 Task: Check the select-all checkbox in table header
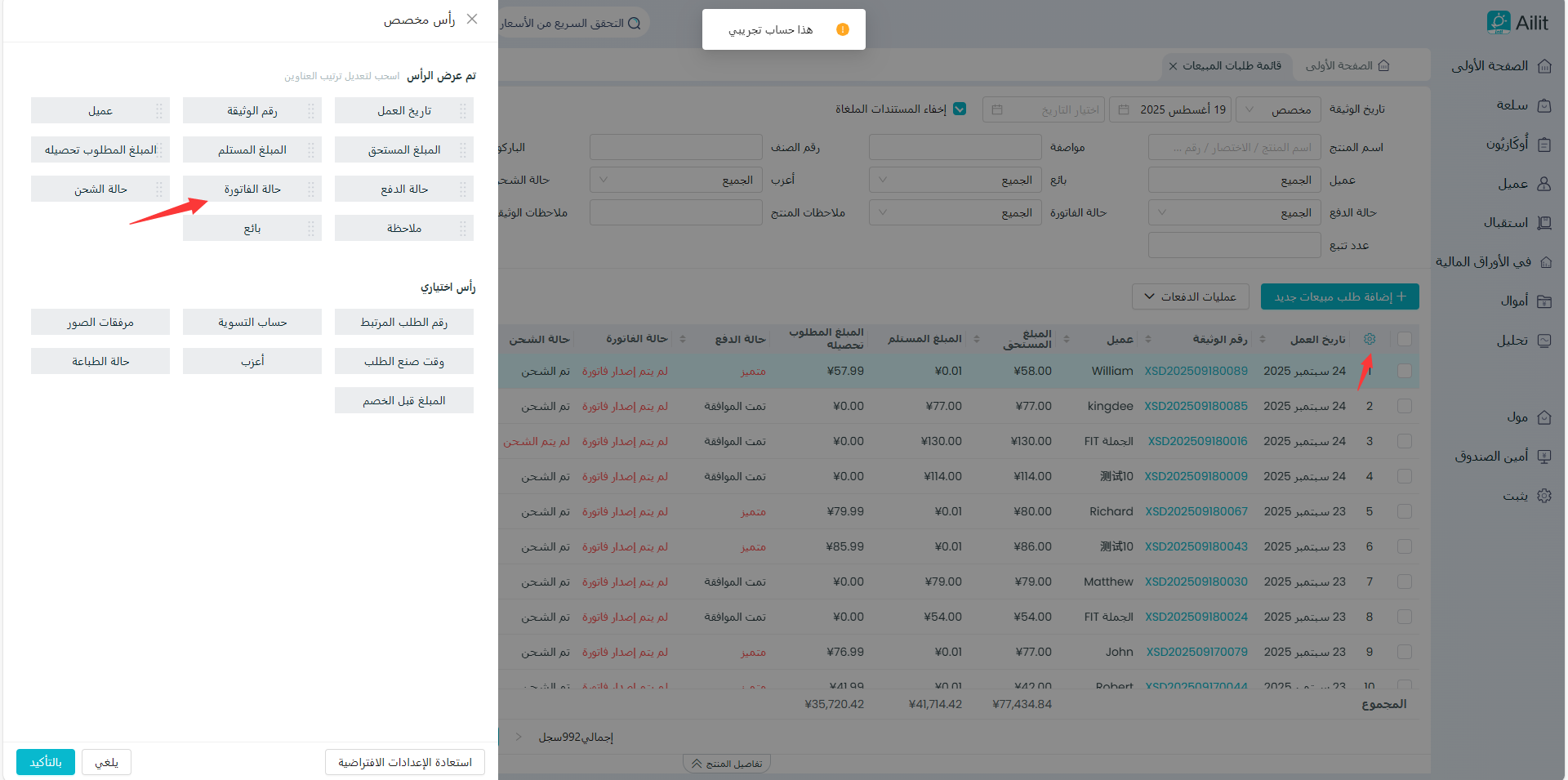point(1404,339)
